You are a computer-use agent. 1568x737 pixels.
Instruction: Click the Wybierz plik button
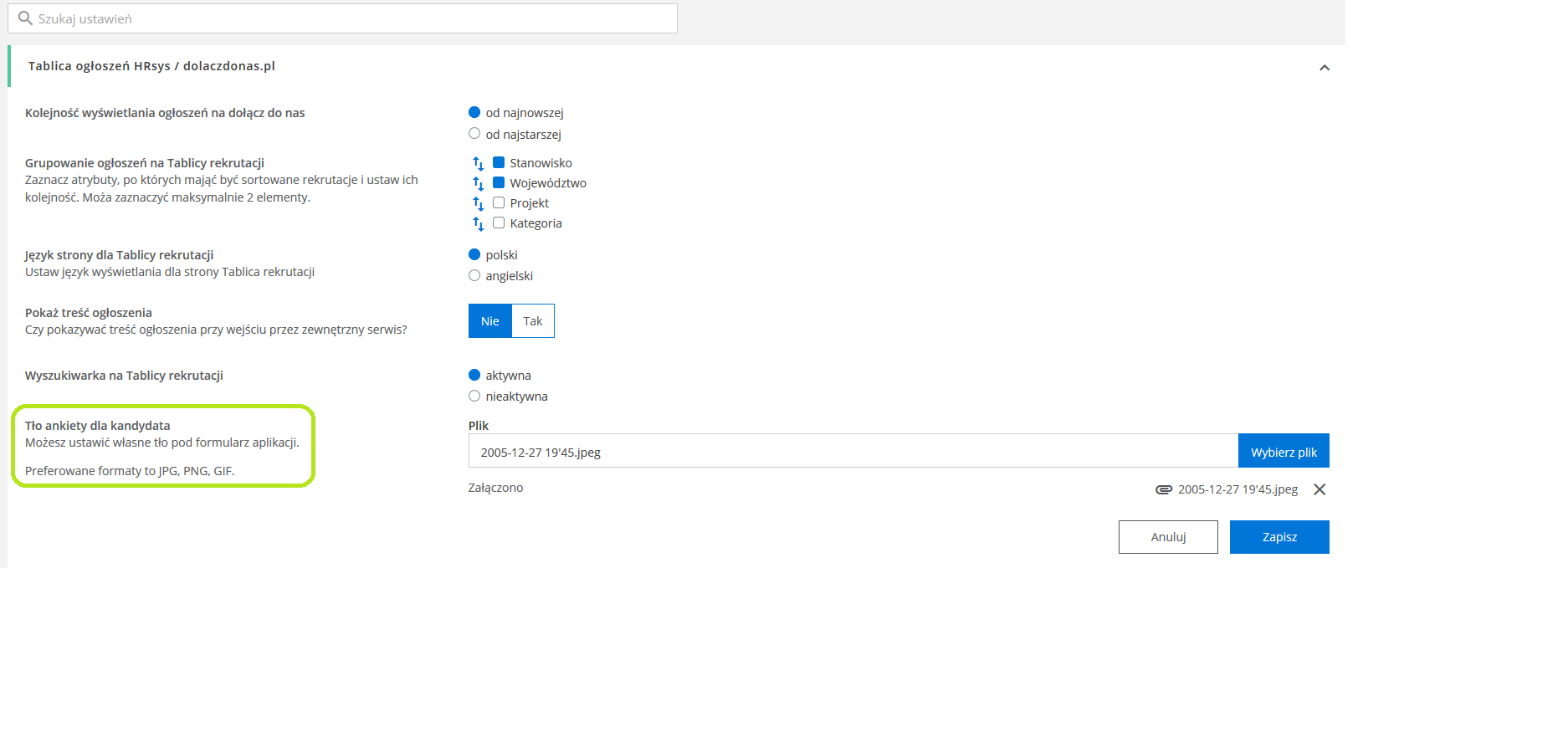[x=1284, y=451]
